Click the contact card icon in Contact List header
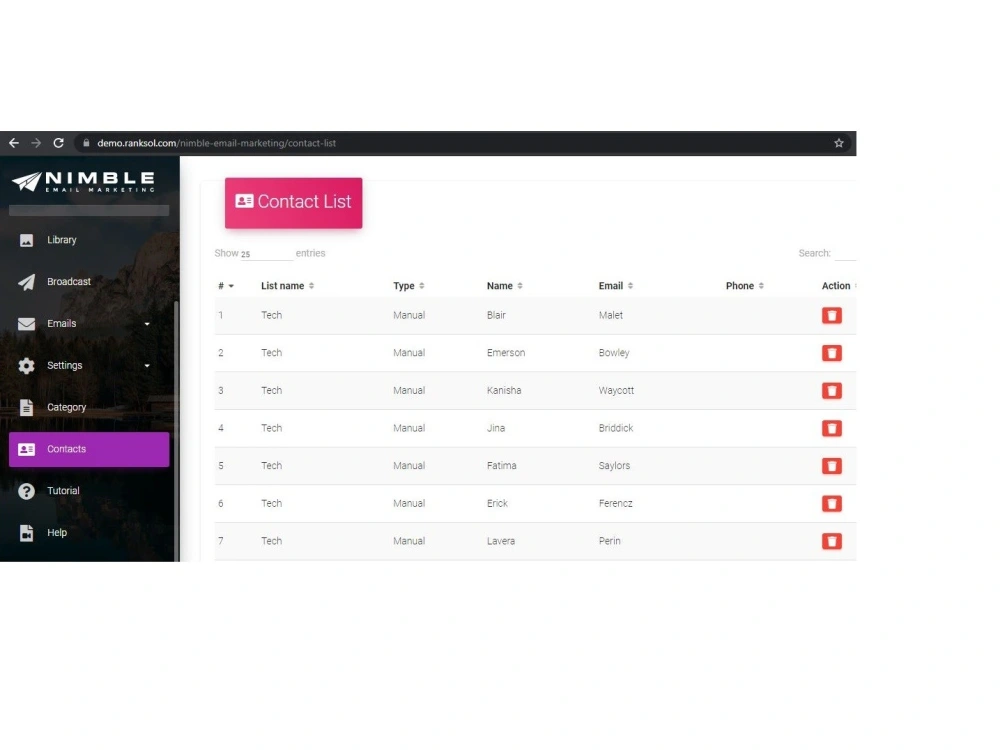Viewport: 1000px width, 750px height. tap(244, 201)
